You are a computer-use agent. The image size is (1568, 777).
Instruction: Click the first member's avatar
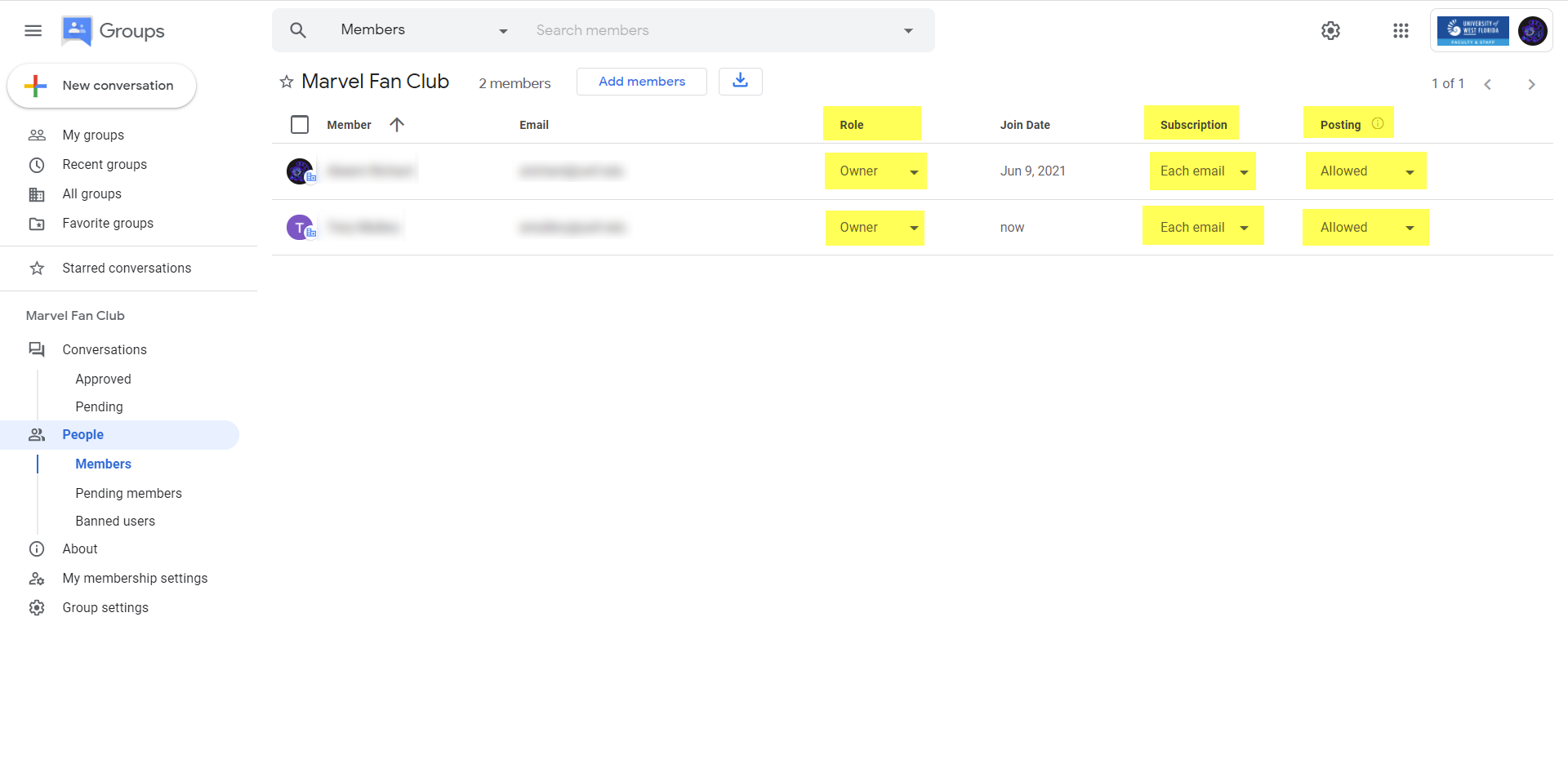click(x=300, y=171)
